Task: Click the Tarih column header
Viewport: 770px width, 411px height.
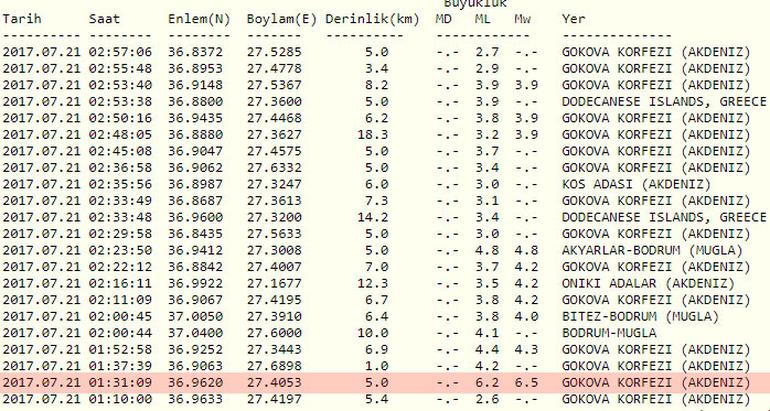Action: pyautogui.click(x=22, y=18)
